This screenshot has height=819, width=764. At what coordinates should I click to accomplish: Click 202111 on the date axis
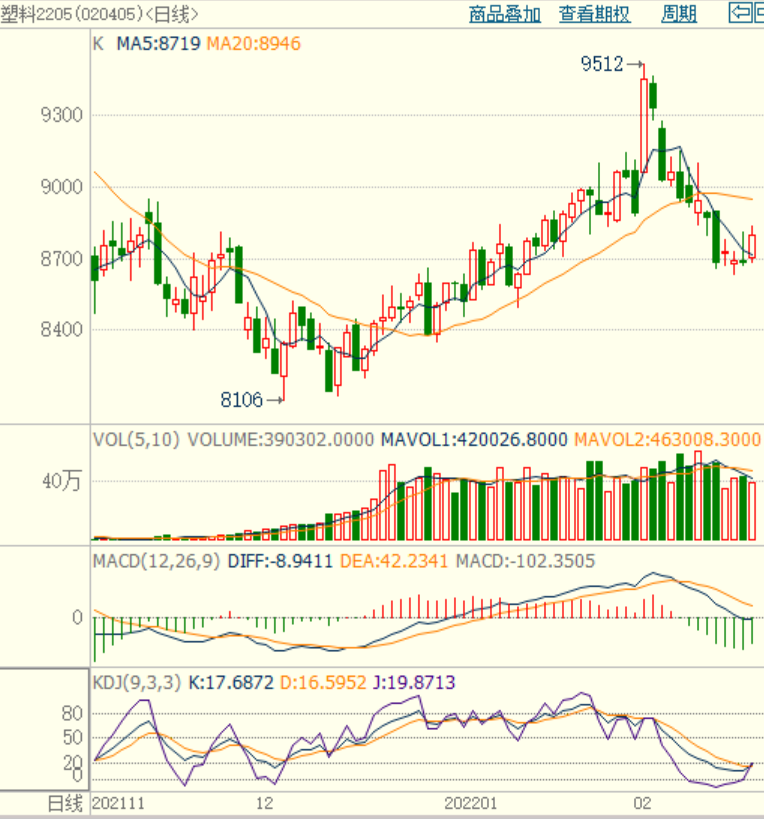coord(117,804)
